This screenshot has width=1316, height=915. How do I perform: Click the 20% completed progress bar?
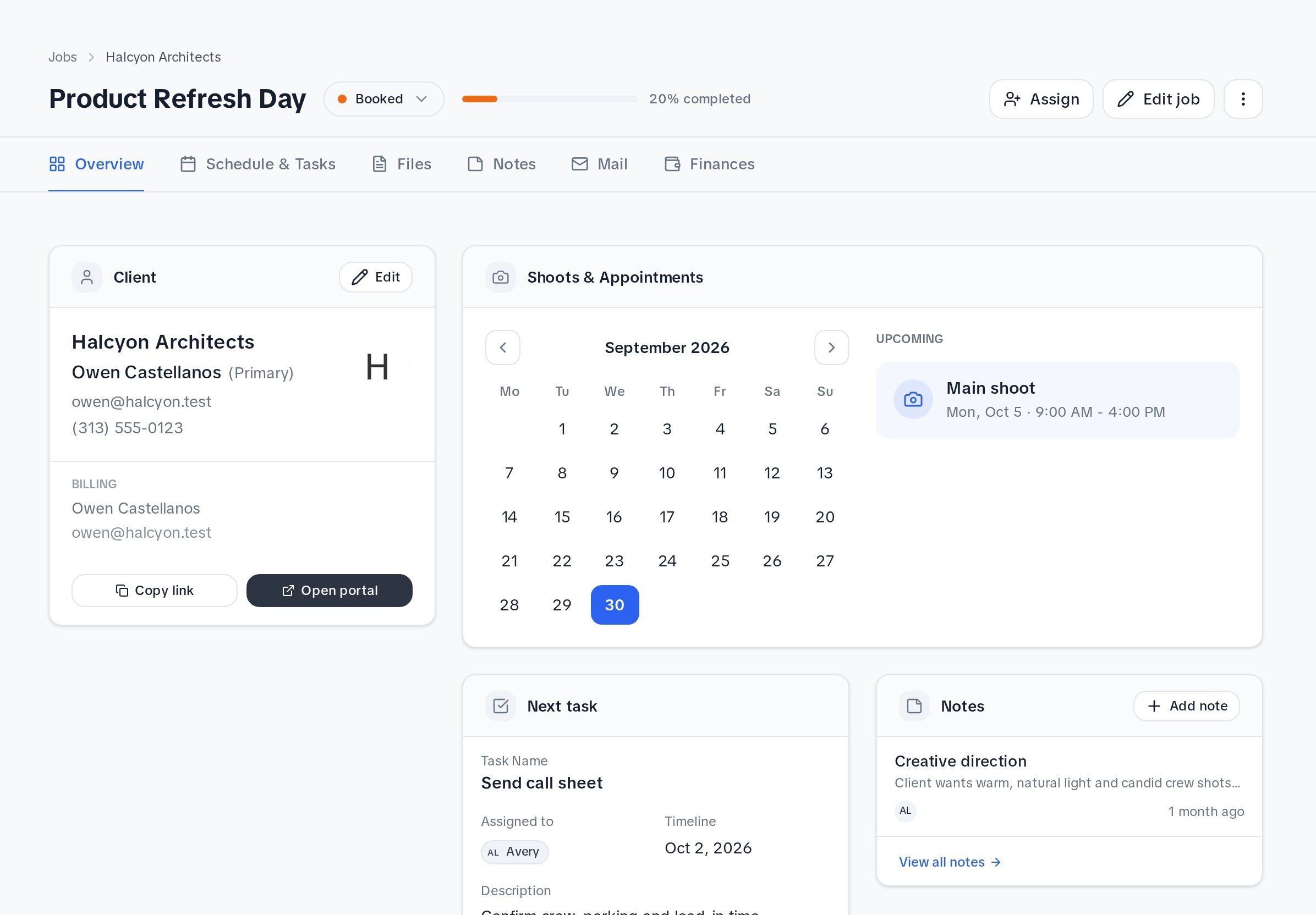[x=550, y=99]
